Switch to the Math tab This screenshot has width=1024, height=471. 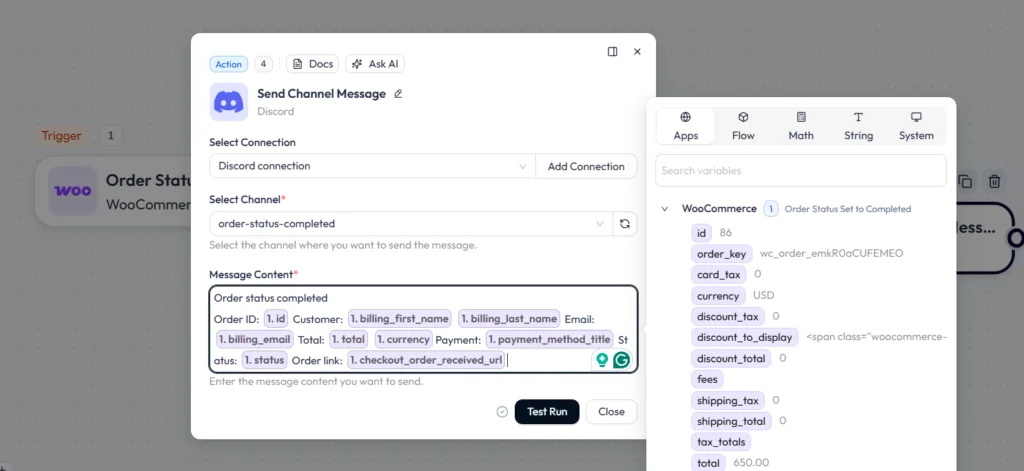click(801, 126)
